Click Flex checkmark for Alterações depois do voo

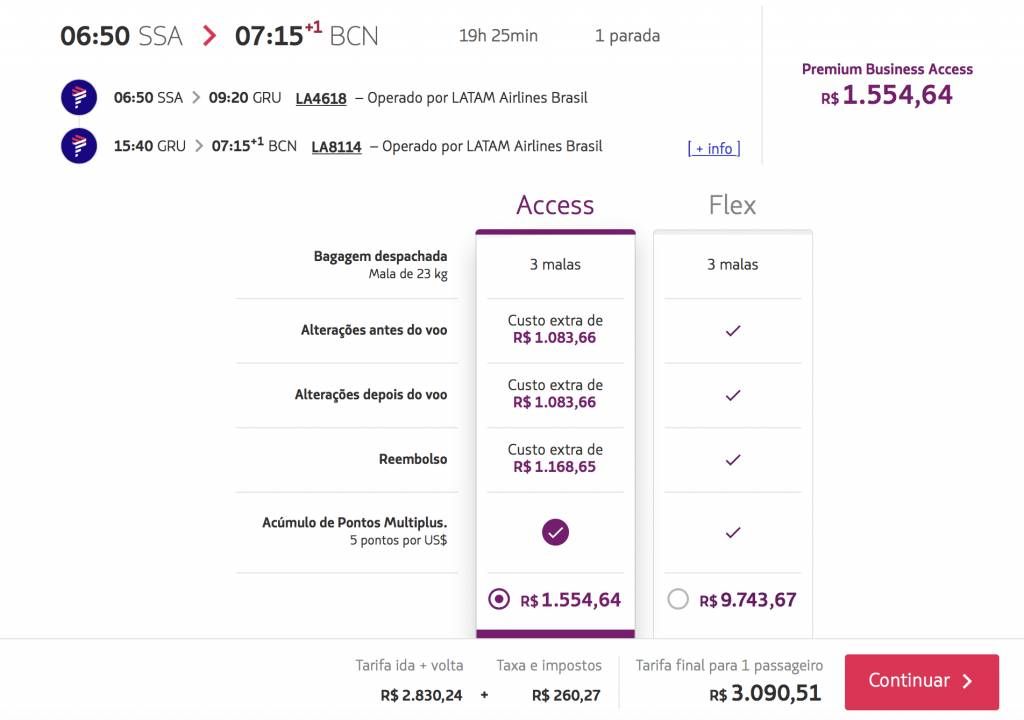733,395
